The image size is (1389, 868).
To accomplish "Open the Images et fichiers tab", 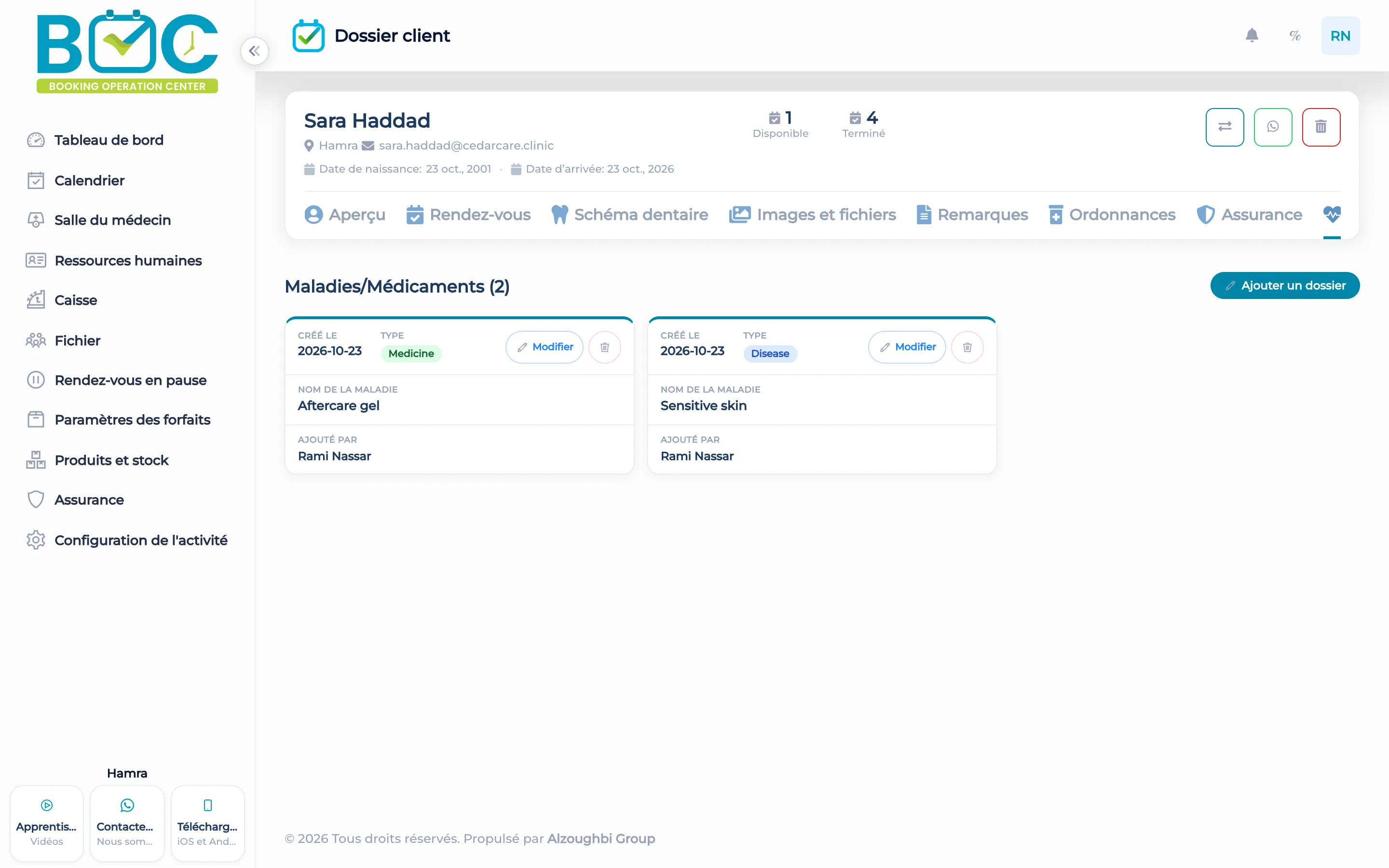I will pyautogui.click(x=812, y=215).
